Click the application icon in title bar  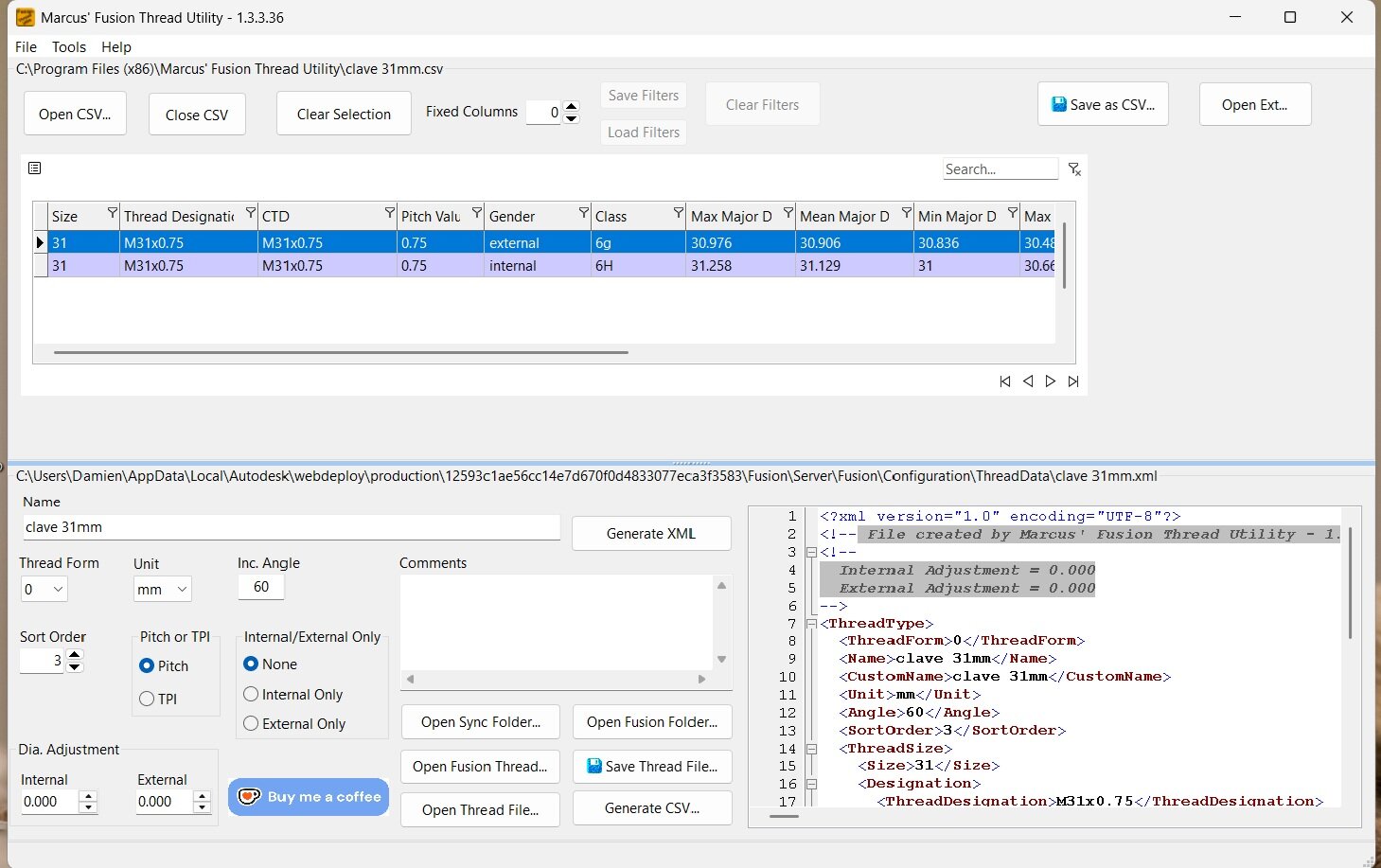pos(25,17)
